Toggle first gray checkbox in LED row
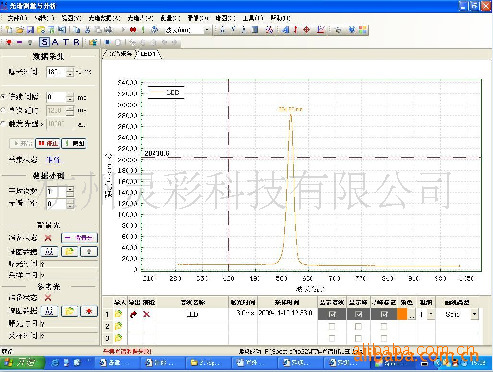Viewport: 493px width, 372px height. (x=332, y=314)
